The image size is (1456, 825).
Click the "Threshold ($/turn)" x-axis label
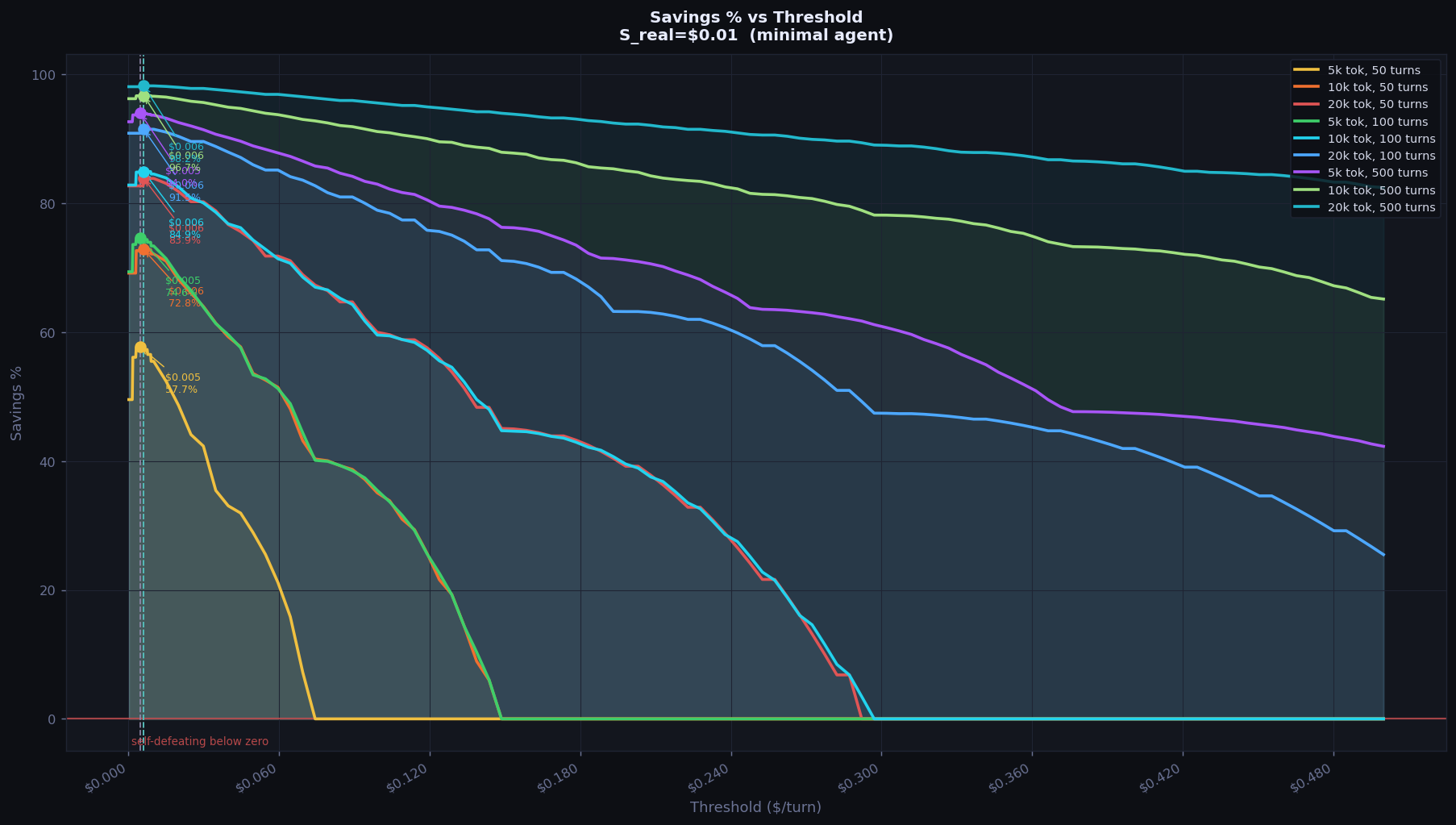click(755, 807)
